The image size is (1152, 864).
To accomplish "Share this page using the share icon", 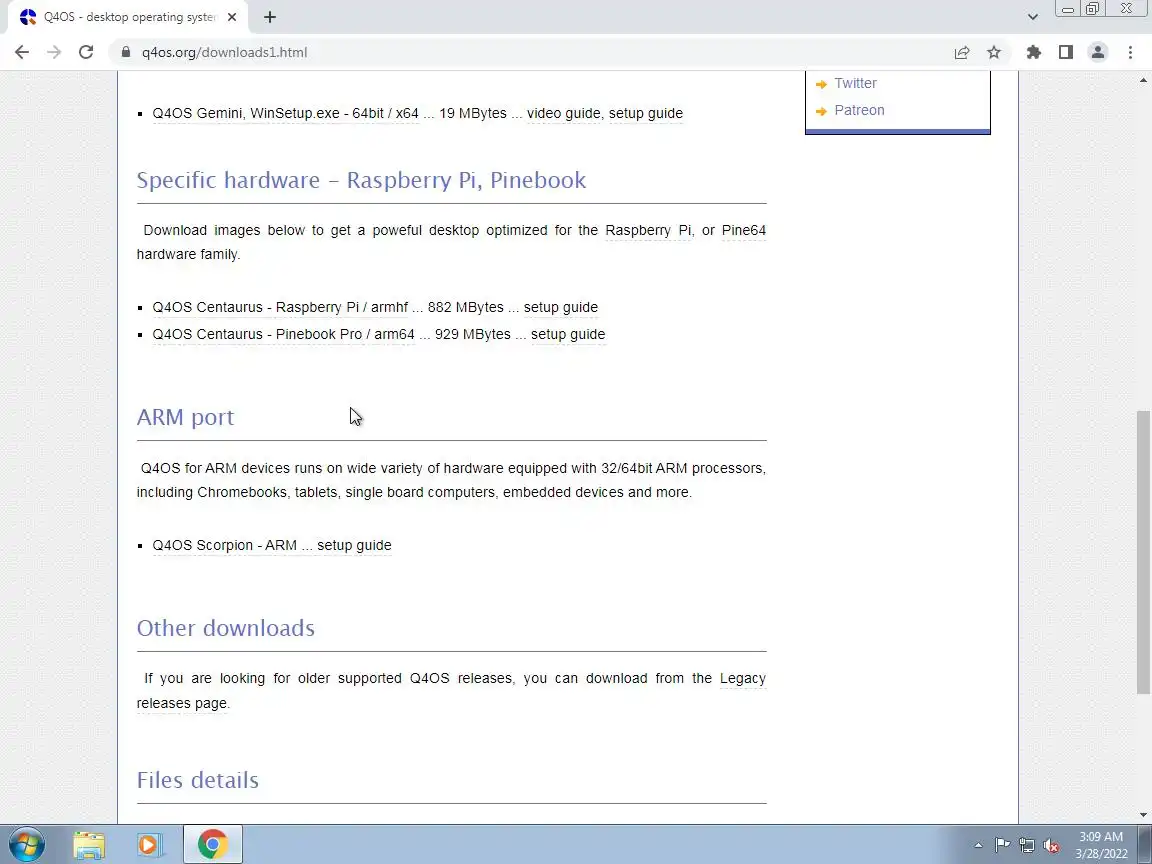I will click(x=962, y=52).
